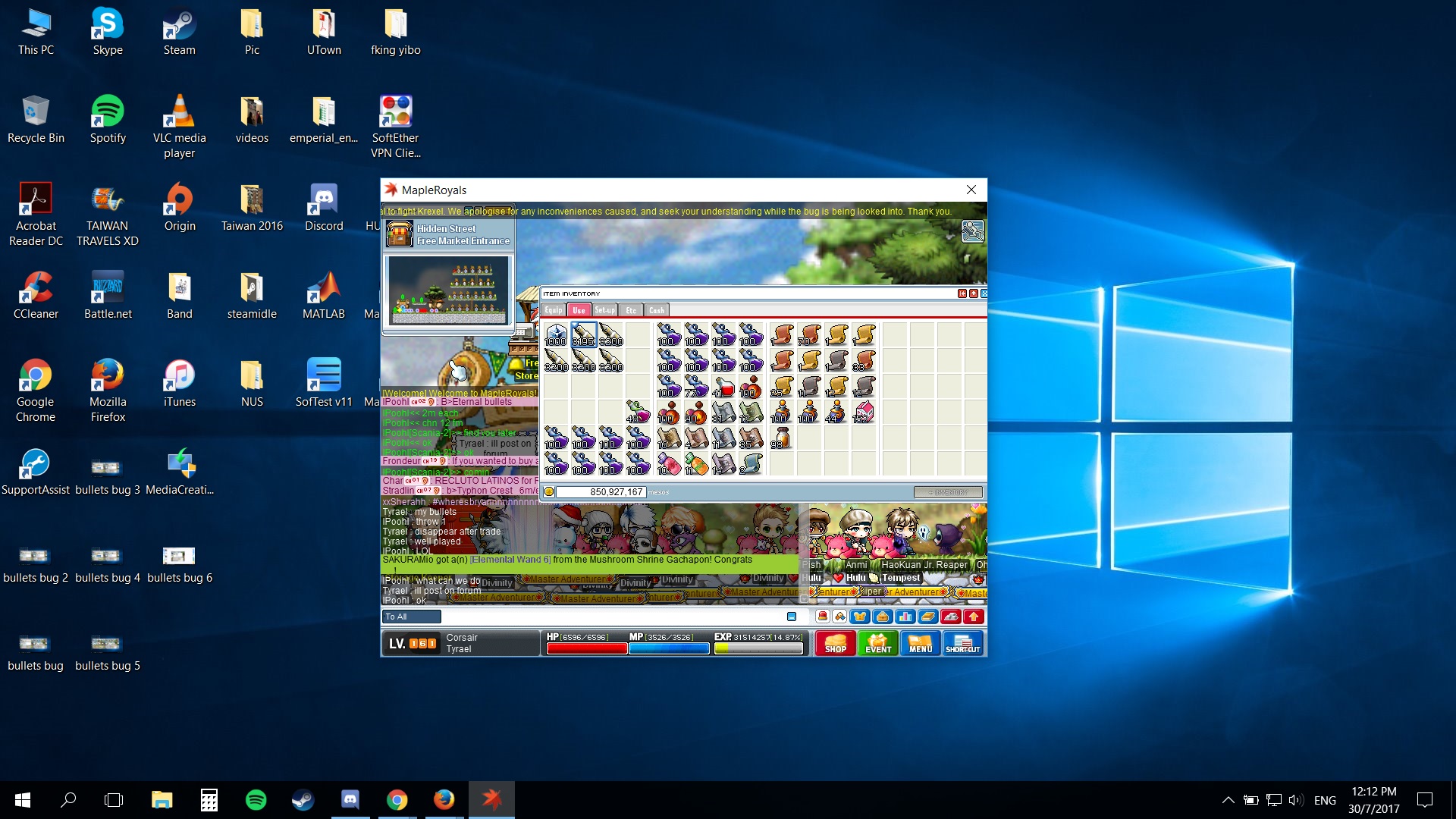This screenshot has width=1456, height=819.
Task: Open the MATLAB desktop shortcut
Action: click(324, 295)
